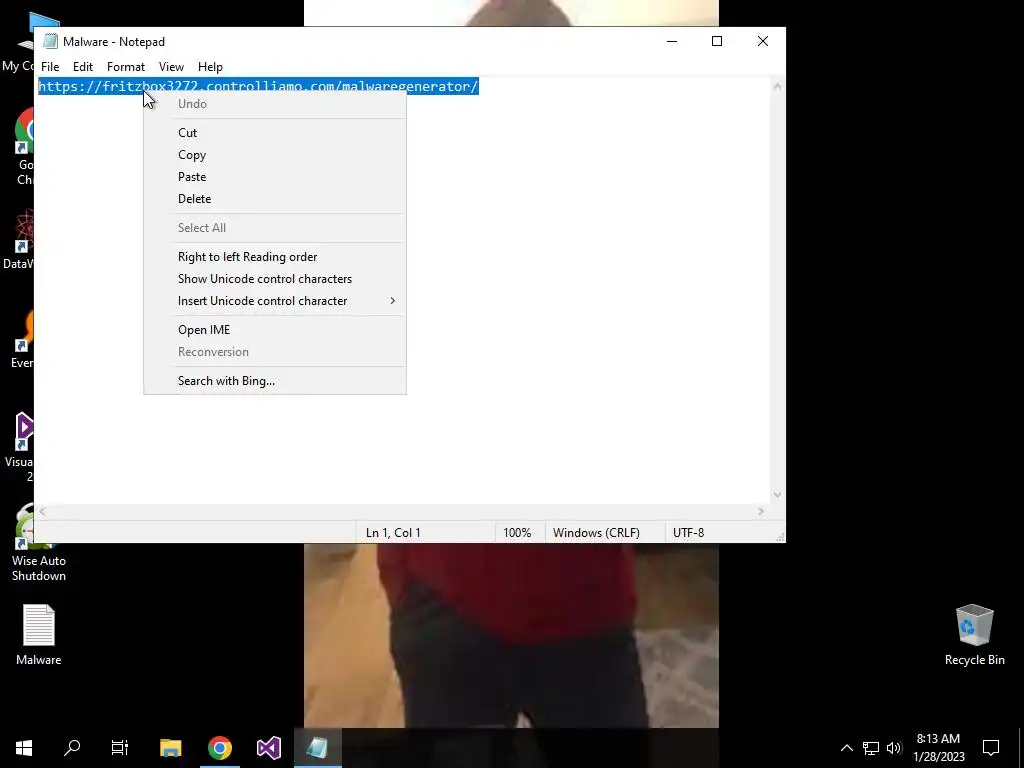Choose Cut from the context menu

pyautogui.click(x=275, y=133)
